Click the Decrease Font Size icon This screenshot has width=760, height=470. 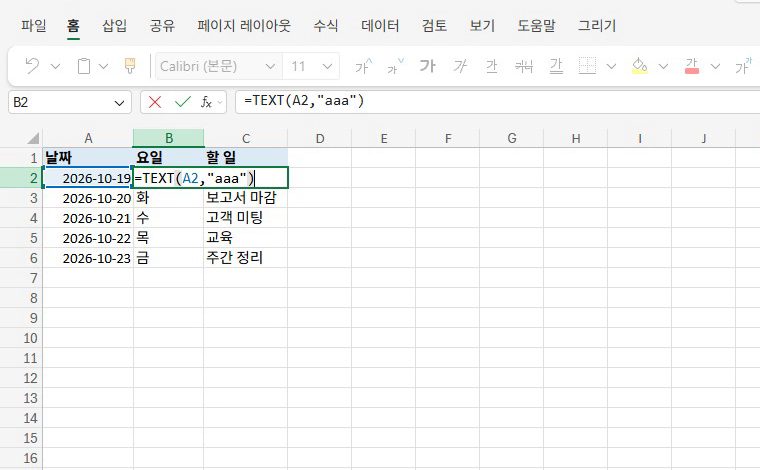[x=395, y=66]
